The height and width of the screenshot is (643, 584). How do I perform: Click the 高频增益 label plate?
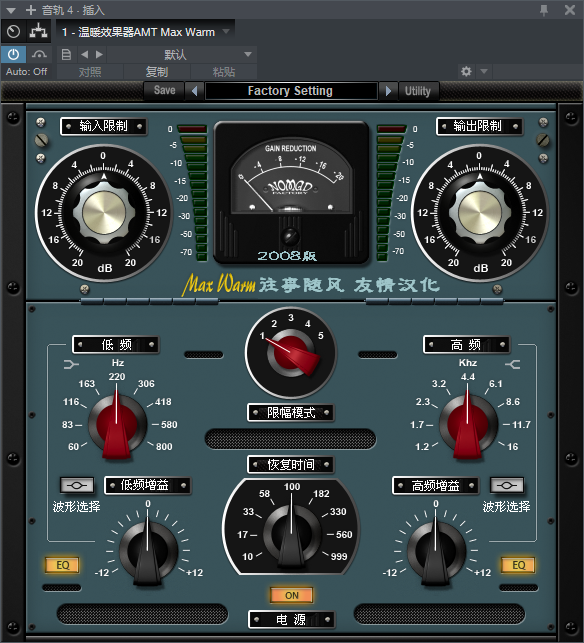[436, 486]
